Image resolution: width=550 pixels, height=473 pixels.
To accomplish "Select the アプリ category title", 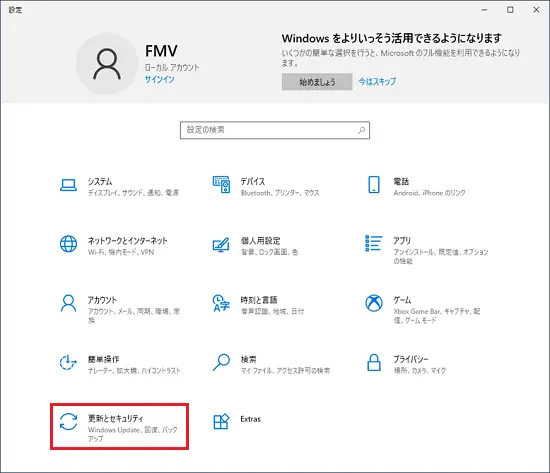I will pyautogui.click(x=402, y=241).
